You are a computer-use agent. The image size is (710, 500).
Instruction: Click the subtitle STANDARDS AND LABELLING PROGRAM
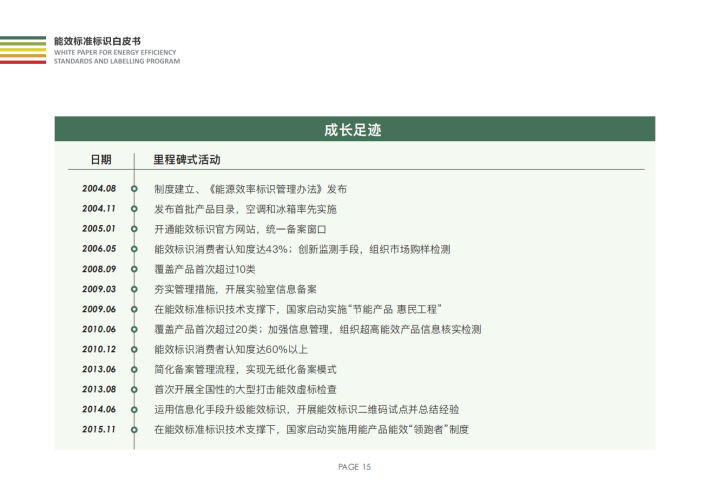tap(117, 61)
